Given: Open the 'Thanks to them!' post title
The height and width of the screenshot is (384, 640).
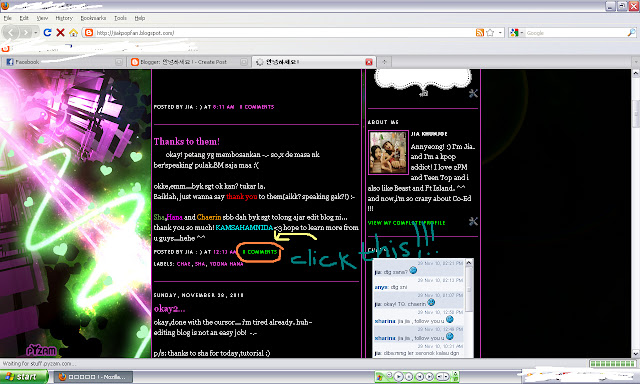Looking at the screenshot, I should (187, 141).
